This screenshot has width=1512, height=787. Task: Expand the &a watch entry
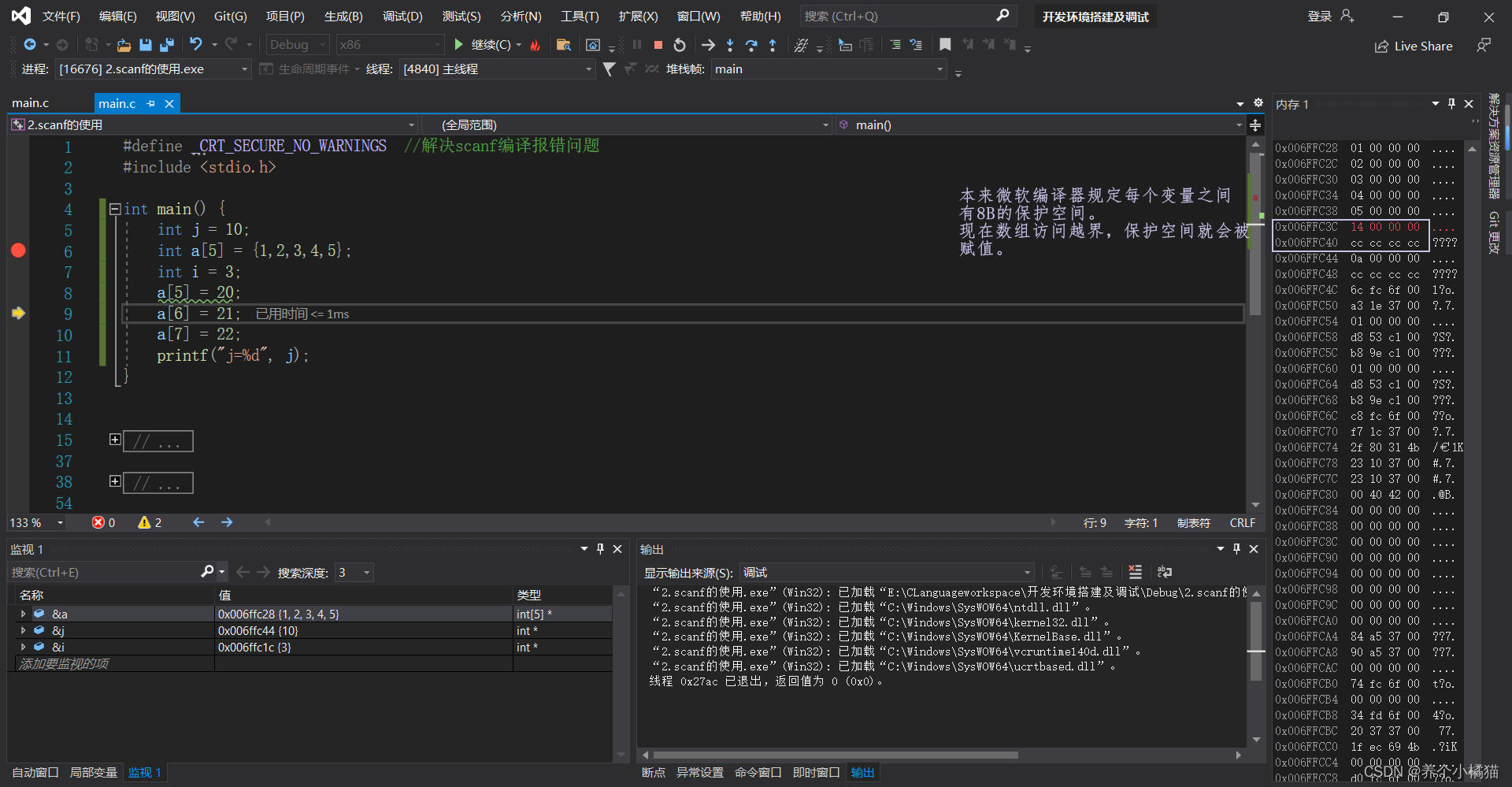pyautogui.click(x=23, y=614)
